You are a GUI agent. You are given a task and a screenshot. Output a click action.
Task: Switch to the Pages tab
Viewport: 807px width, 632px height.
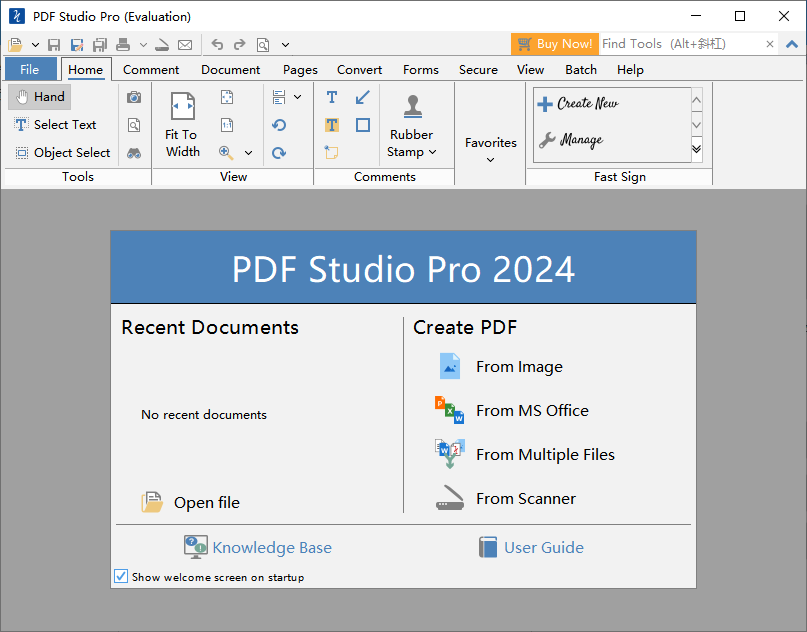pyautogui.click(x=300, y=69)
